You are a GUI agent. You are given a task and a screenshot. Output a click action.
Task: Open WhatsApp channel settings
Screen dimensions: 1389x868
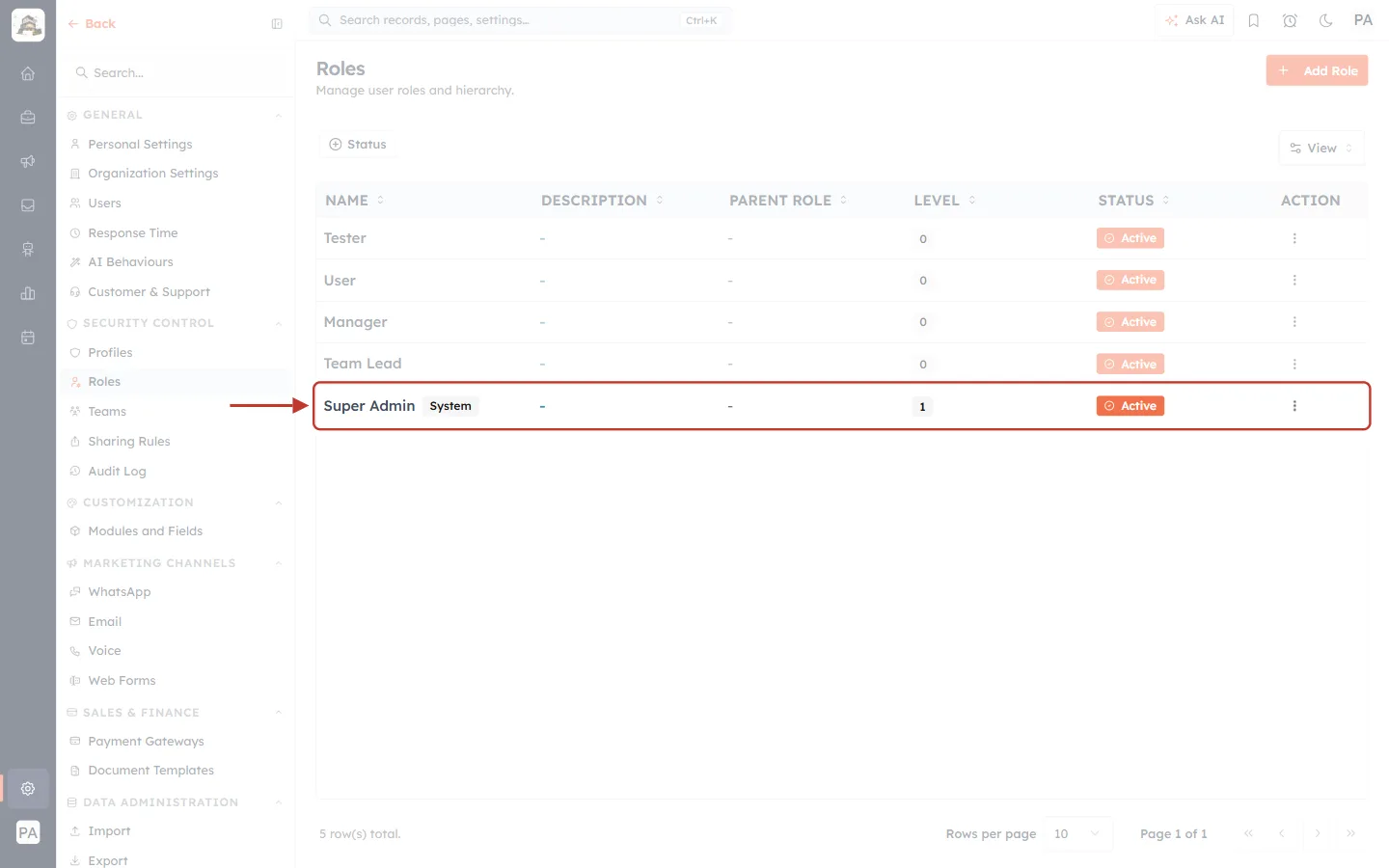[x=119, y=592]
